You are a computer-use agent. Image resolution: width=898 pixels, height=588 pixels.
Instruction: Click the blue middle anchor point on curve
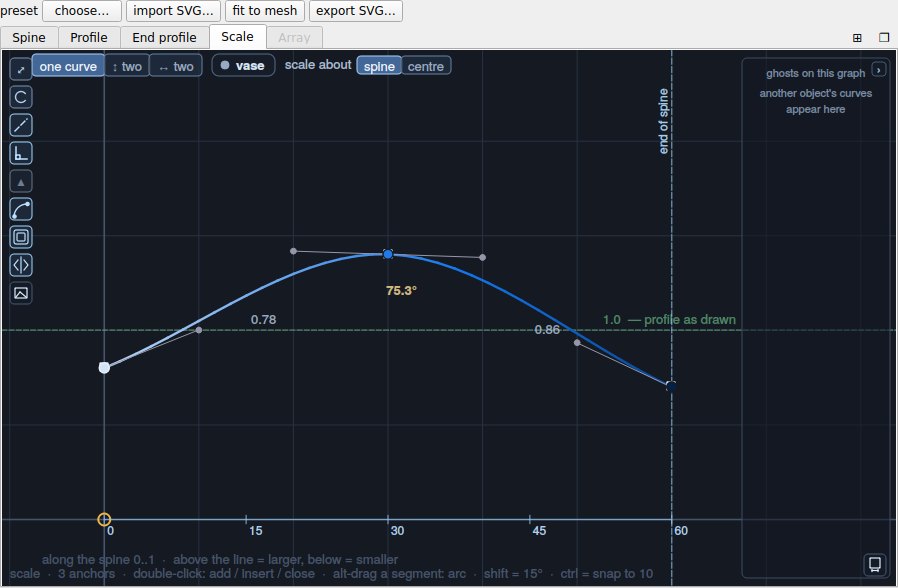click(388, 254)
